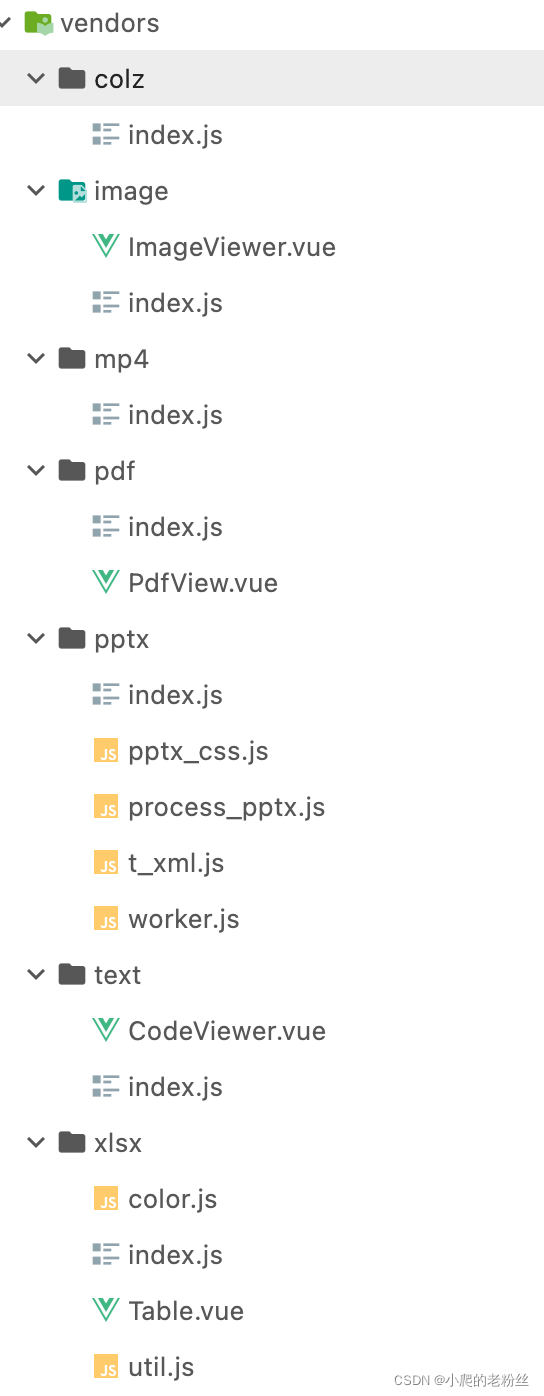Image resolution: width=544 pixels, height=1396 pixels.
Task: Click the gray xlsx folder icon
Action: 72,1142
